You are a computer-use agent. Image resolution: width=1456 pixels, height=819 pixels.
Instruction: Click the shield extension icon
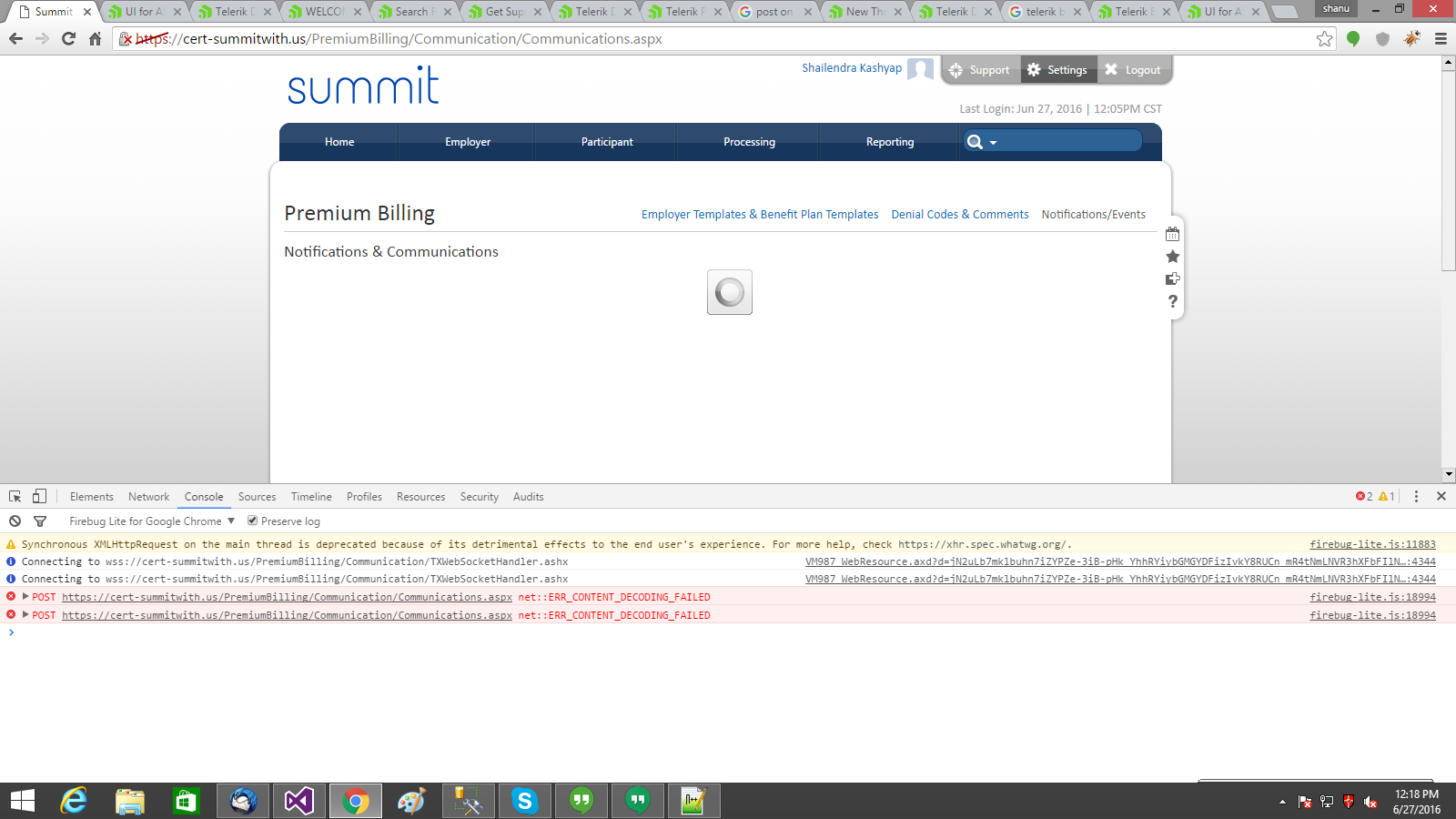tap(1382, 39)
